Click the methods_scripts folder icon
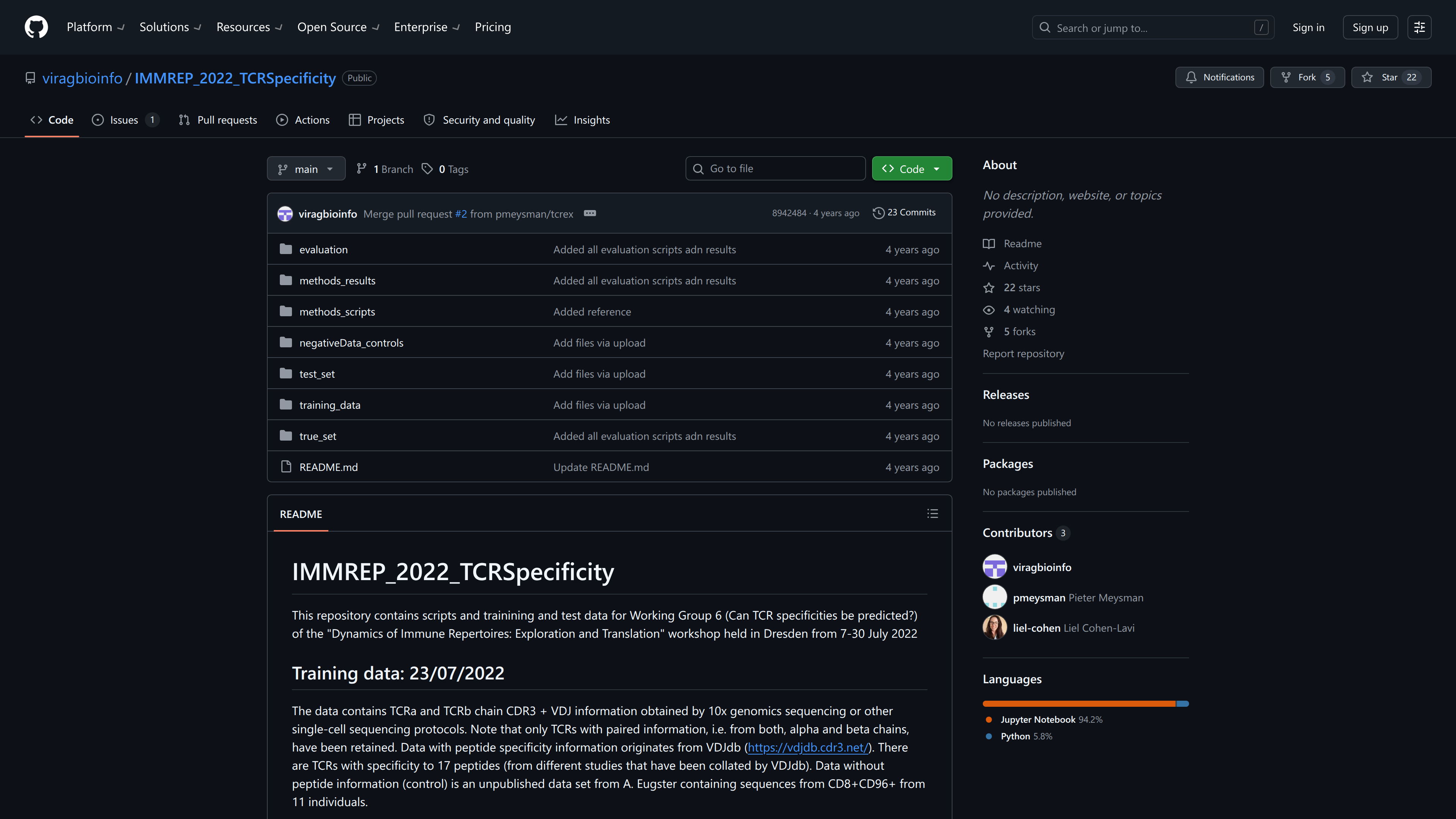This screenshot has height=819, width=1456. [286, 311]
